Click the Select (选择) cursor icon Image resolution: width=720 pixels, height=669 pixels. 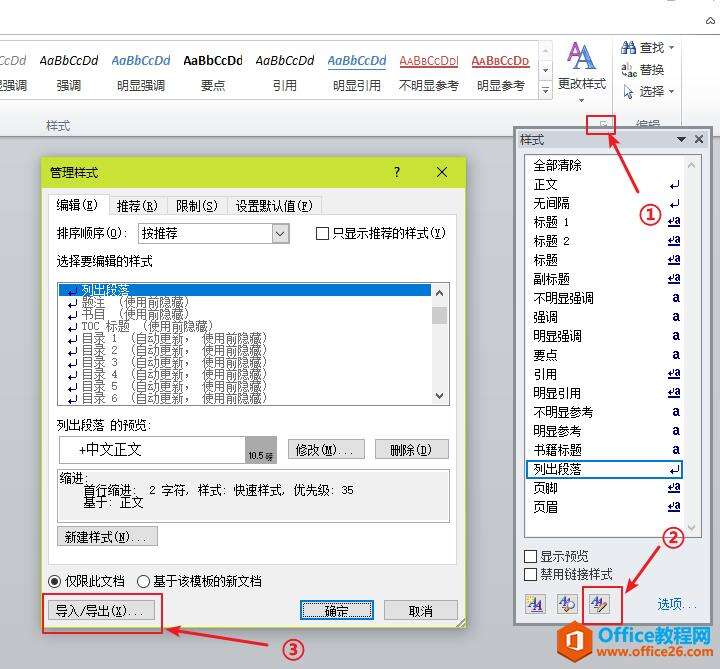tap(629, 92)
